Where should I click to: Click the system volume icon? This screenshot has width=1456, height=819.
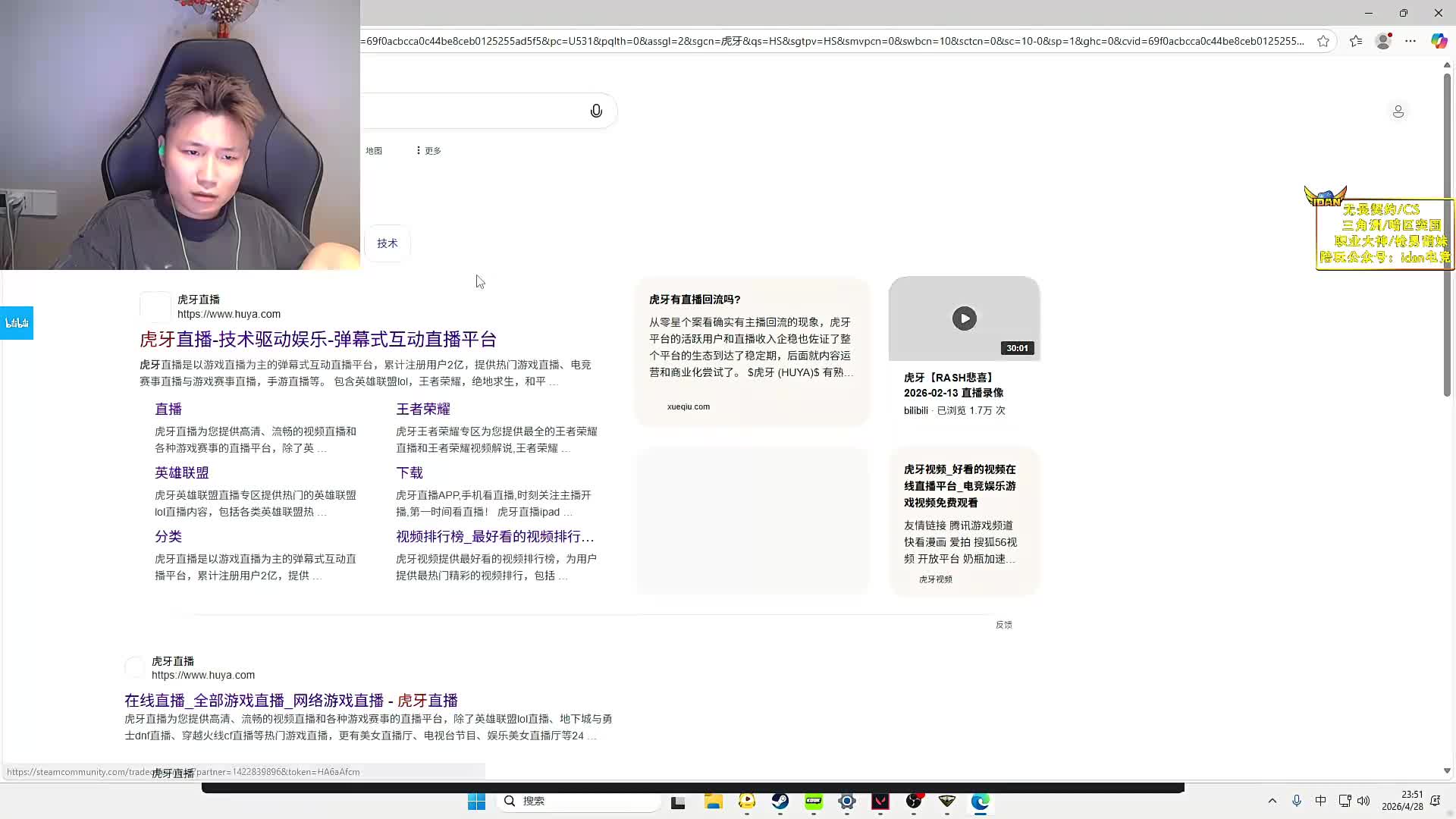pyautogui.click(x=1363, y=801)
